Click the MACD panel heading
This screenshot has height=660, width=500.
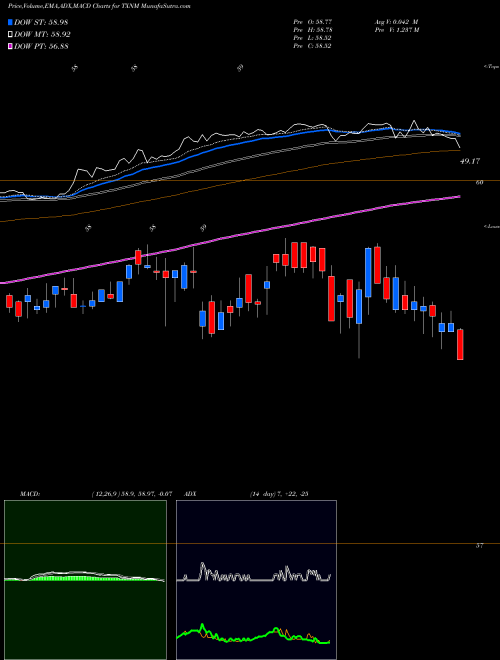coord(30,494)
